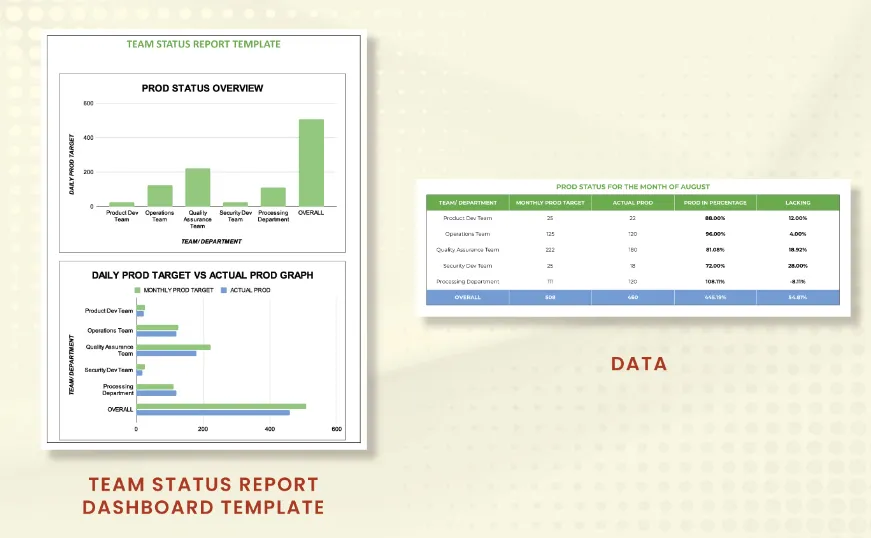Click the 'Product Dev Team' table row name
The width and height of the screenshot is (871, 538).
pyautogui.click(x=468, y=218)
